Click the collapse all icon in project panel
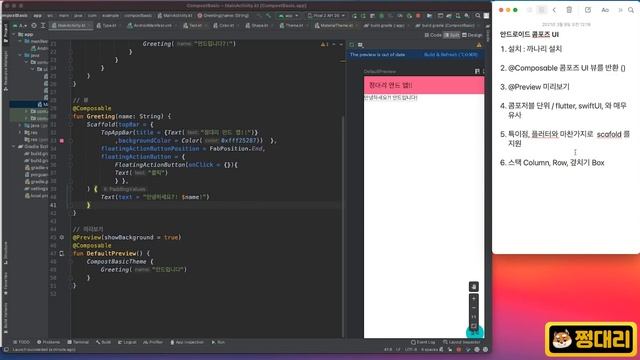640x360 pixels. [x=43, y=25]
